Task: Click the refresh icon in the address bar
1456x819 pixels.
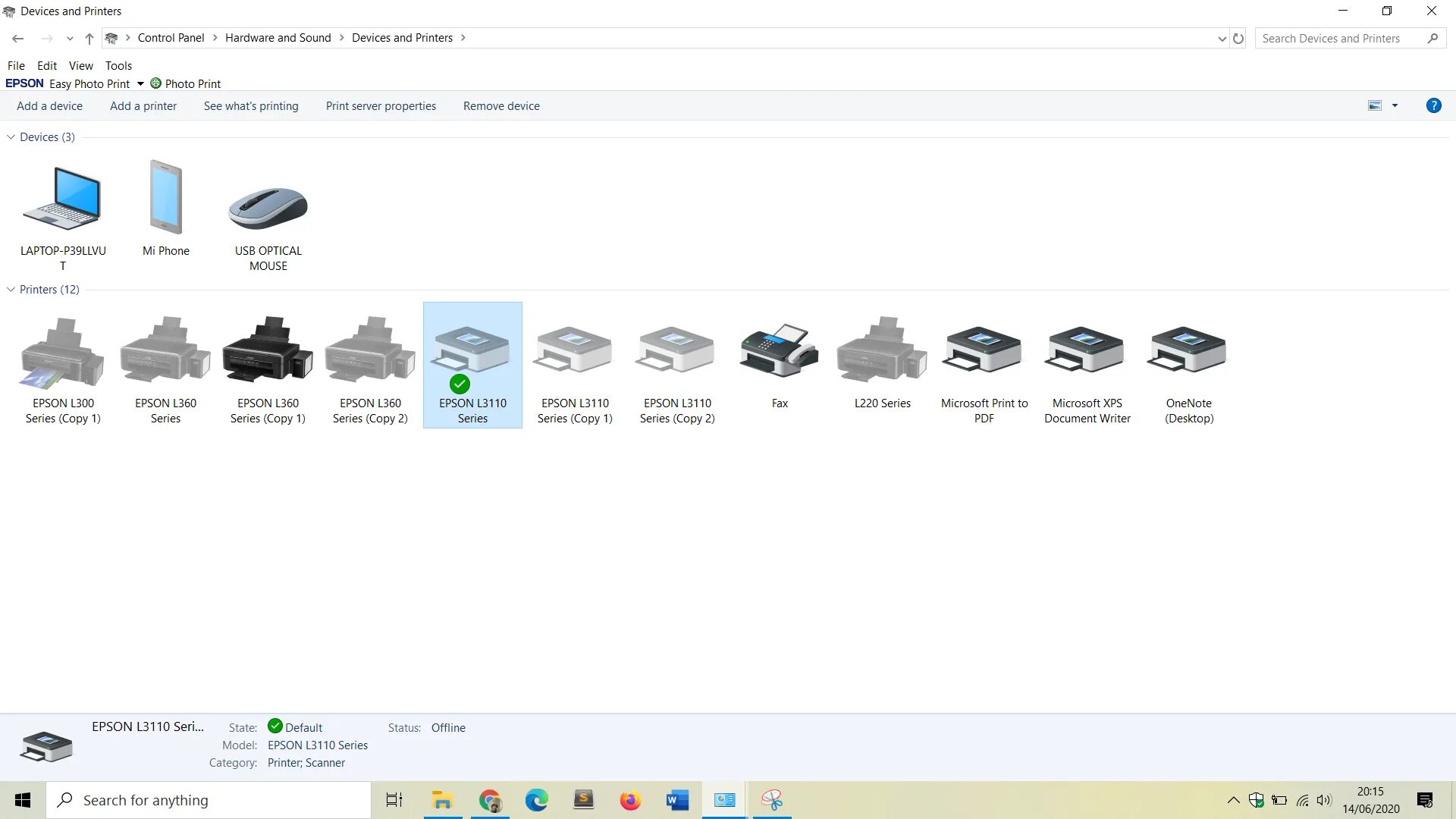Action: tap(1238, 39)
